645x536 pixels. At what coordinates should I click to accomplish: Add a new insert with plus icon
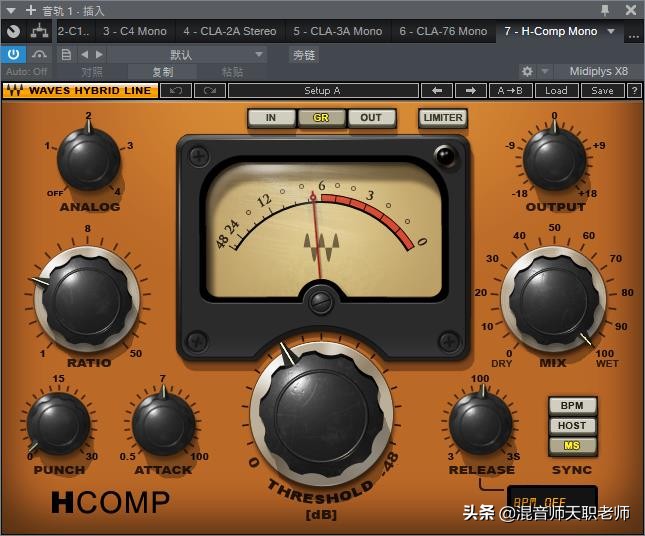(31, 9)
